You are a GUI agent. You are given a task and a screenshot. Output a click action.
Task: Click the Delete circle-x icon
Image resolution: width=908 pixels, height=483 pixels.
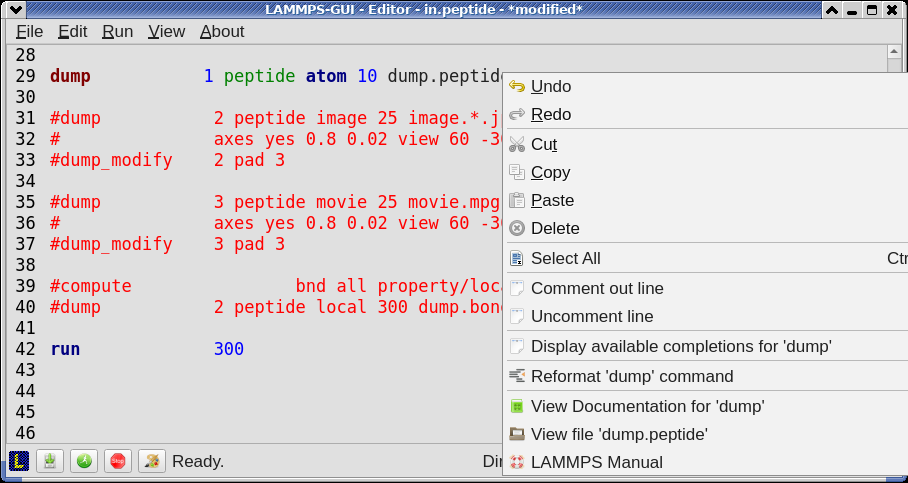point(517,228)
